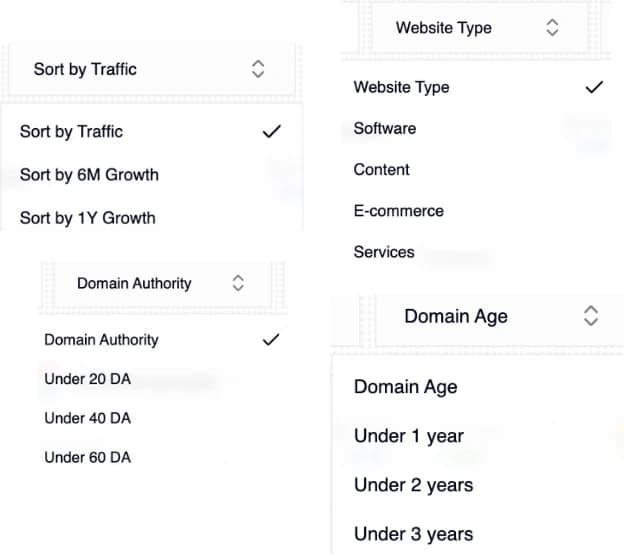This screenshot has width=624, height=558.
Task: Click the Domain Age chevron arrows icon
Action: coord(590,316)
